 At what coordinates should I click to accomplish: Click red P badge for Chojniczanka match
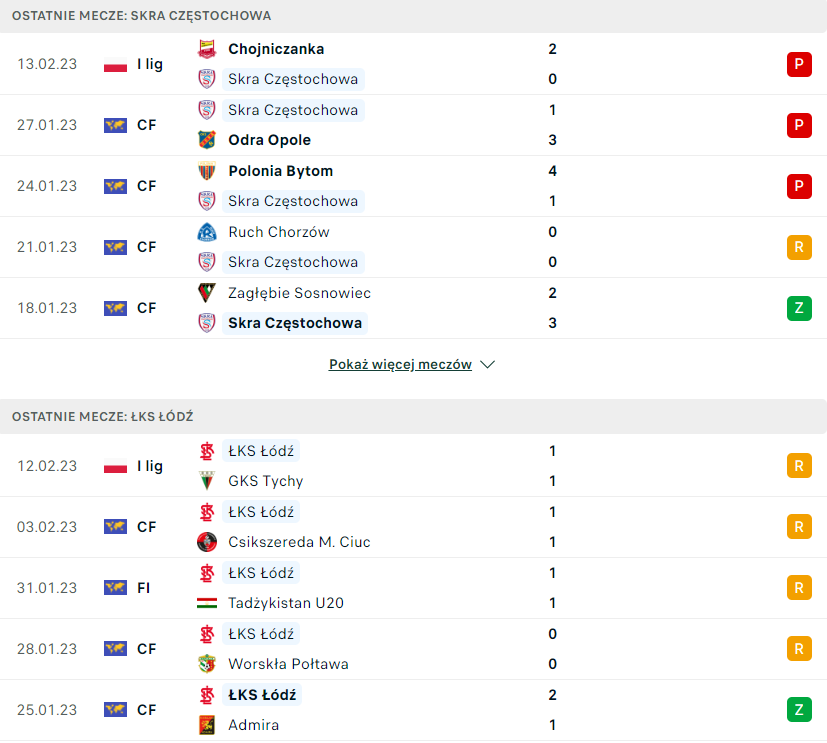[x=798, y=65]
